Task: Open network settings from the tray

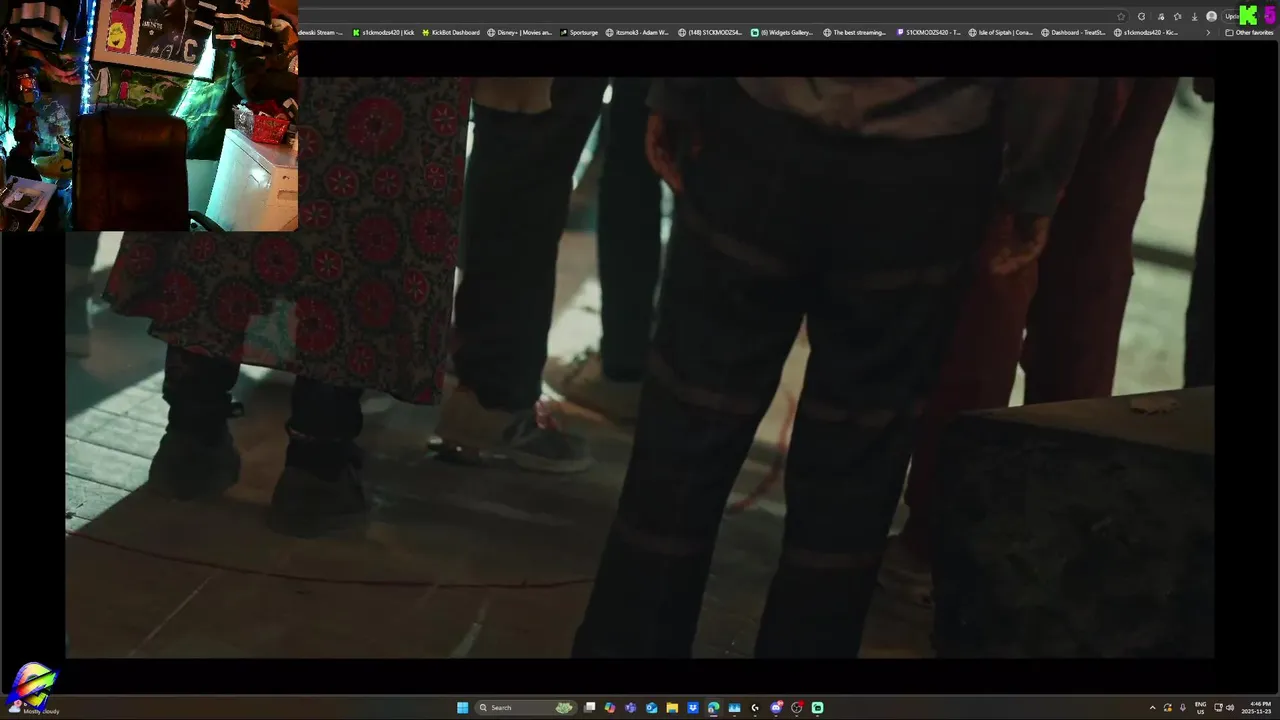Action: click(x=1218, y=708)
